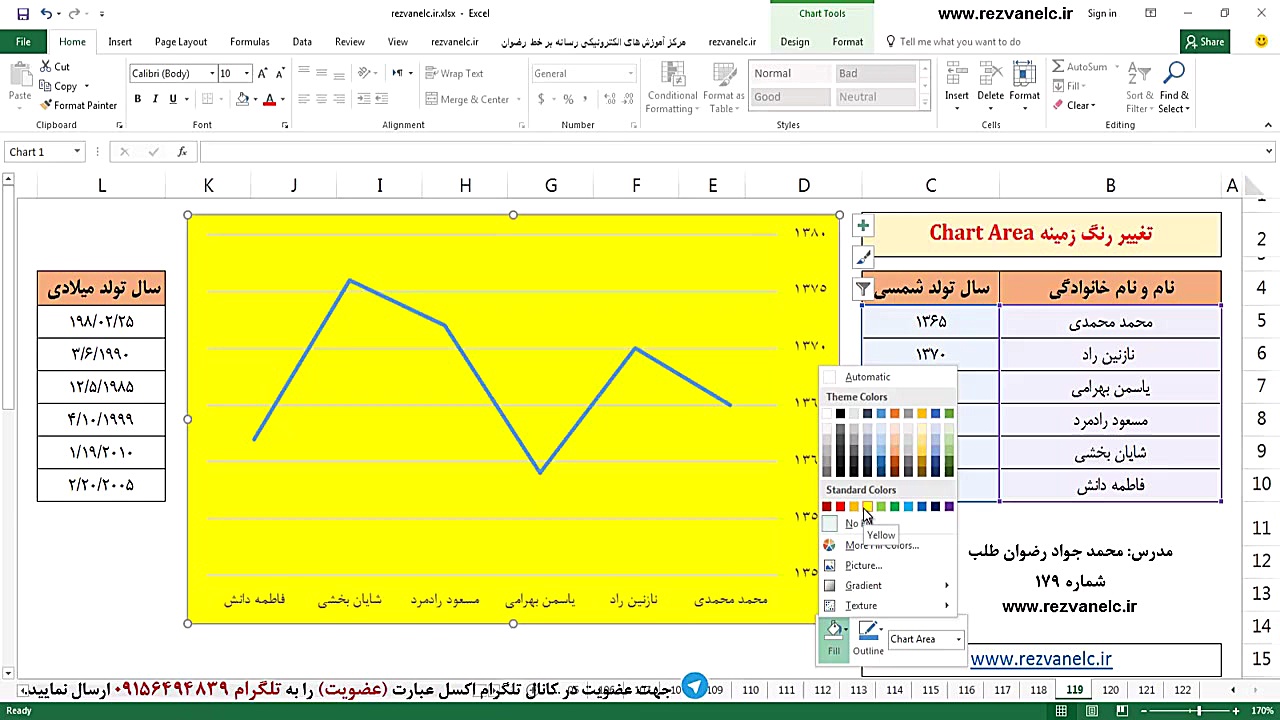The width and height of the screenshot is (1280, 720).
Task: Open the Calibri (Body) font dropdown
Action: click(212, 73)
